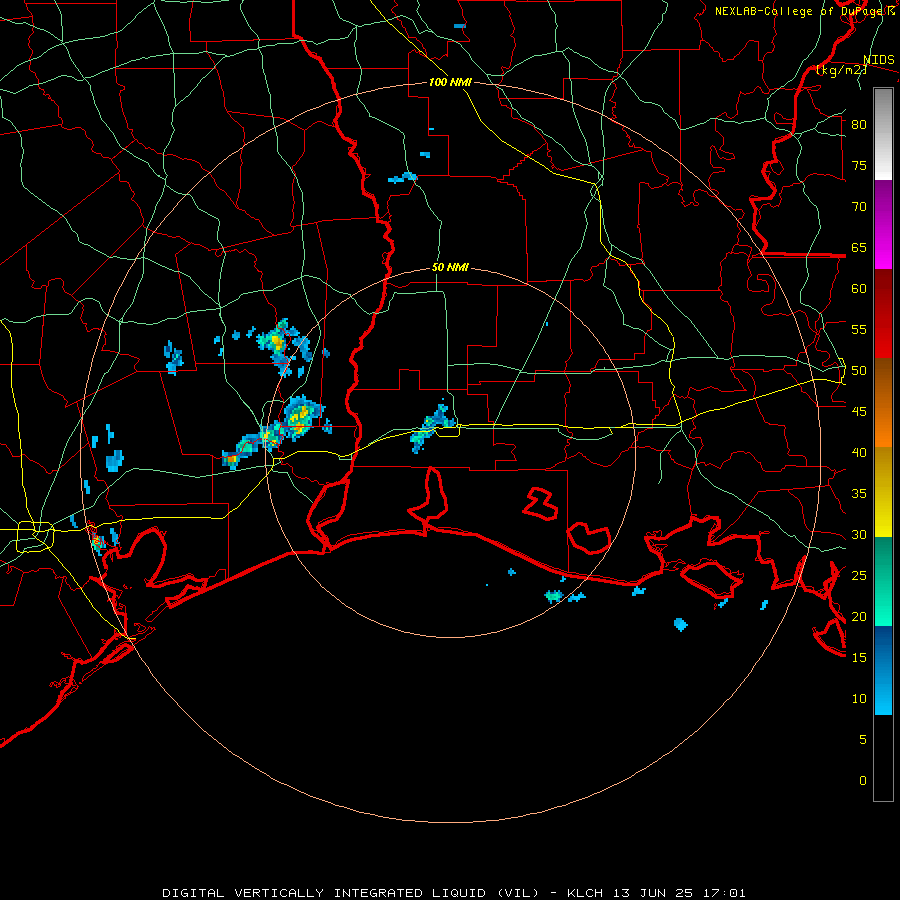
Task: Click the 15 value on the color scale
Action: 859,658
